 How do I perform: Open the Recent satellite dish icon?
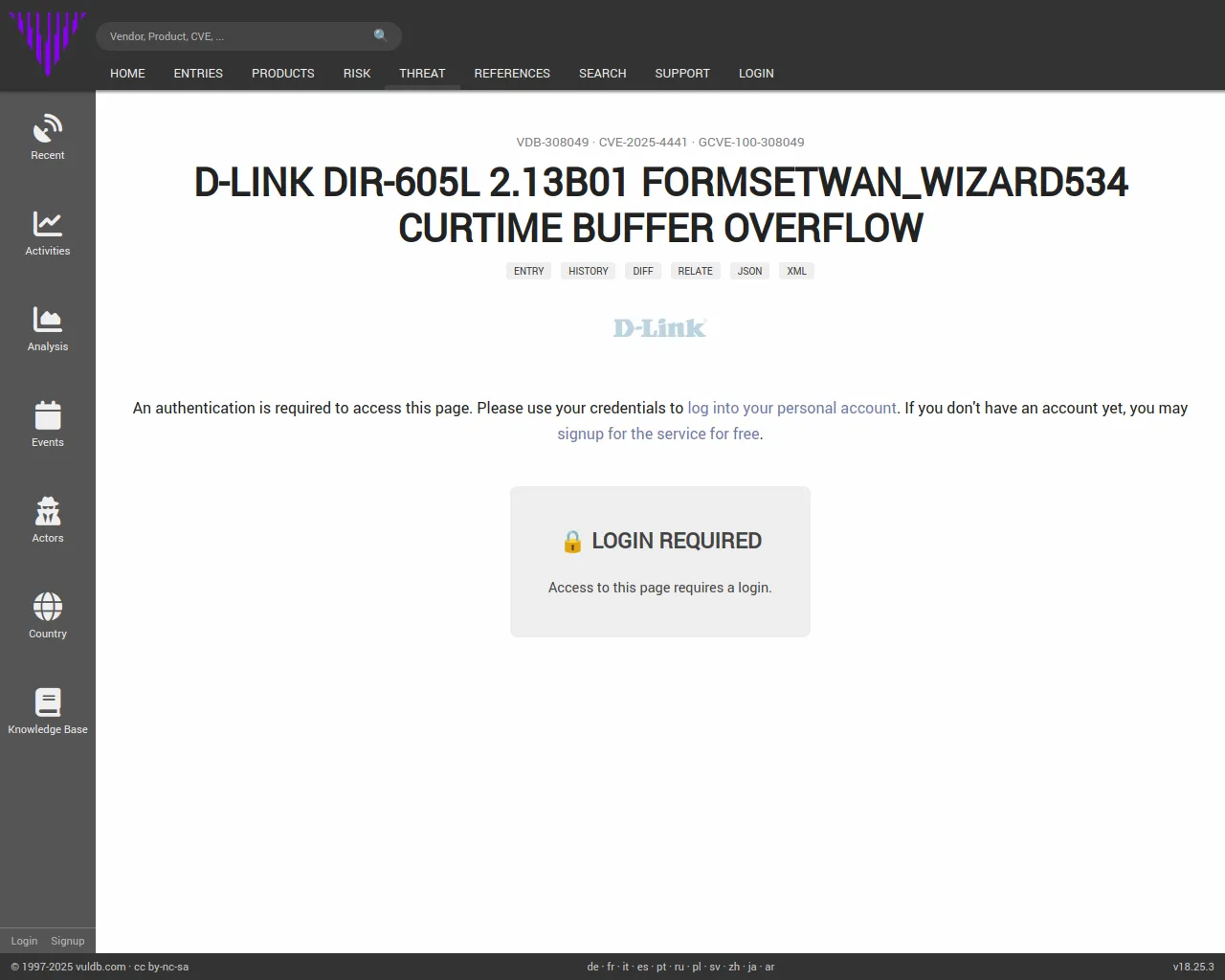pyautogui.click(x=48, y=129)
